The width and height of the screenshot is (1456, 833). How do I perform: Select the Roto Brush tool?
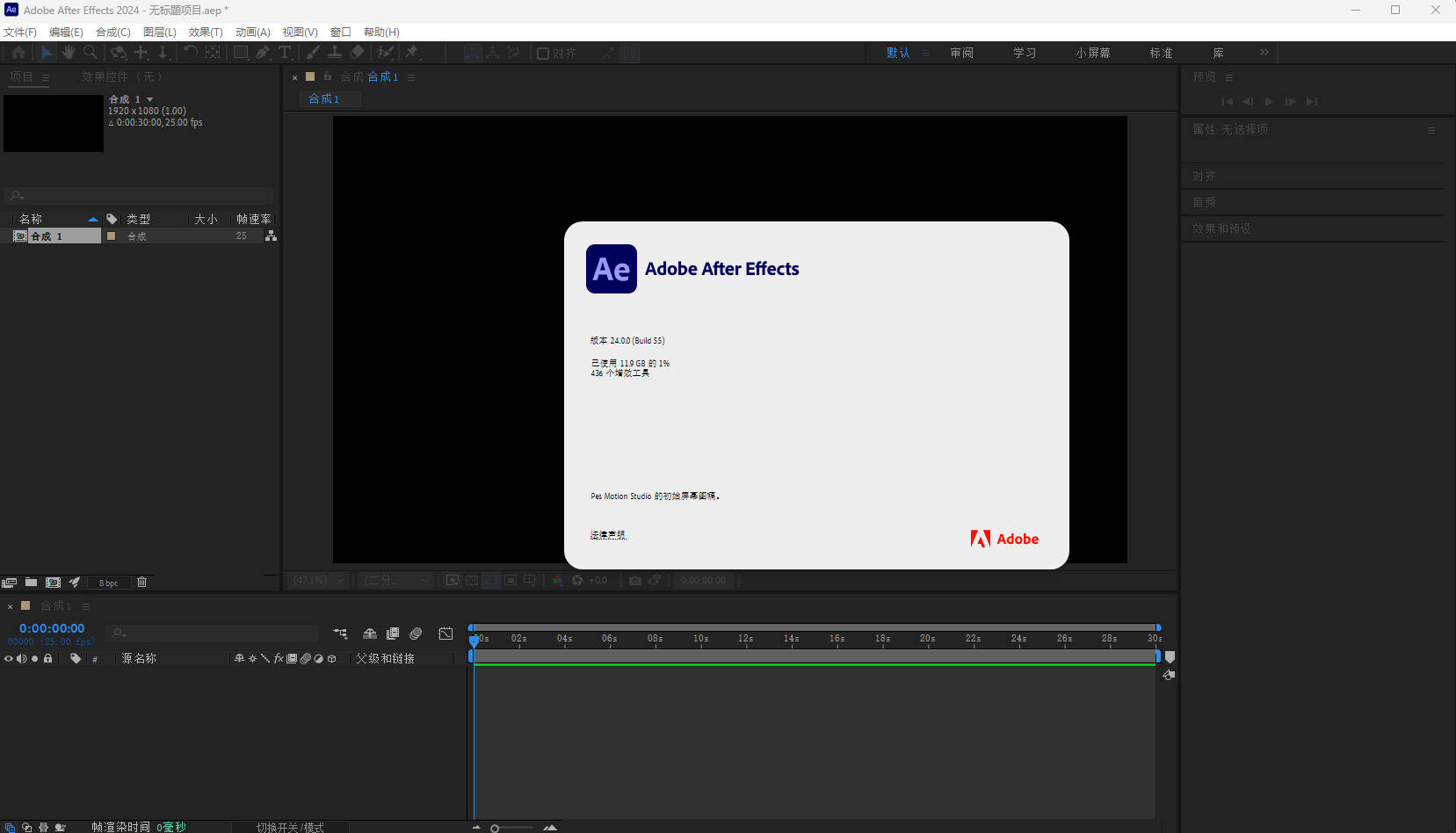click(x=385, y=53)
